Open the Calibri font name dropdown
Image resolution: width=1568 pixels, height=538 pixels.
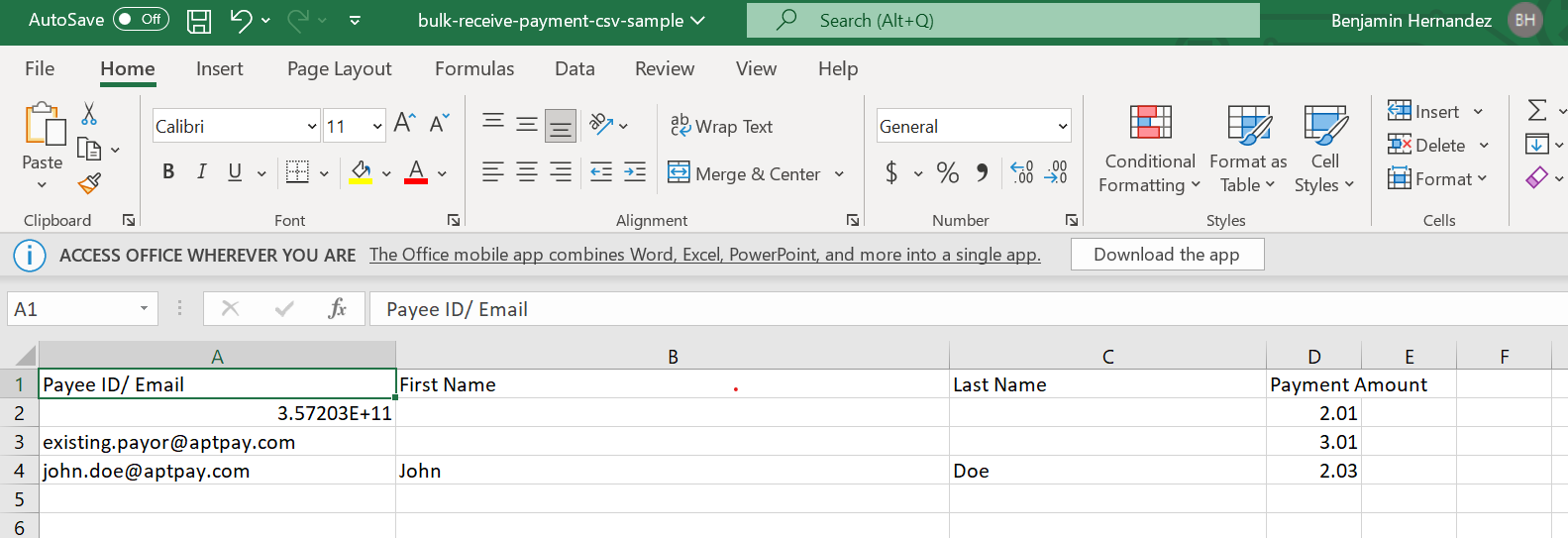[311, 127]
